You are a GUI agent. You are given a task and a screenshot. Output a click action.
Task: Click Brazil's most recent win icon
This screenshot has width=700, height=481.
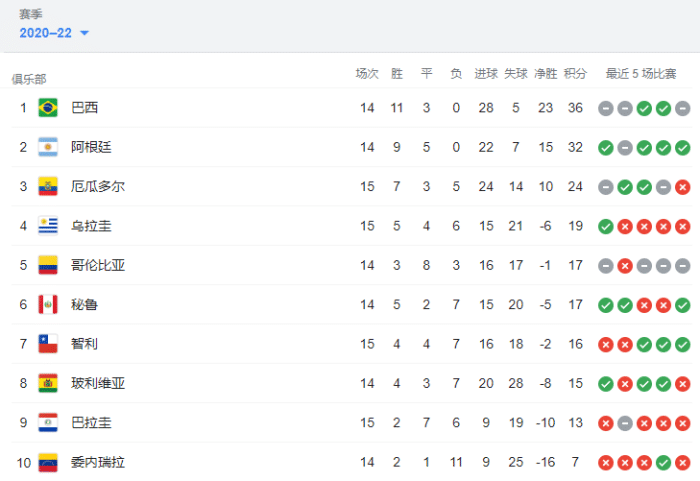pos(663,108)
